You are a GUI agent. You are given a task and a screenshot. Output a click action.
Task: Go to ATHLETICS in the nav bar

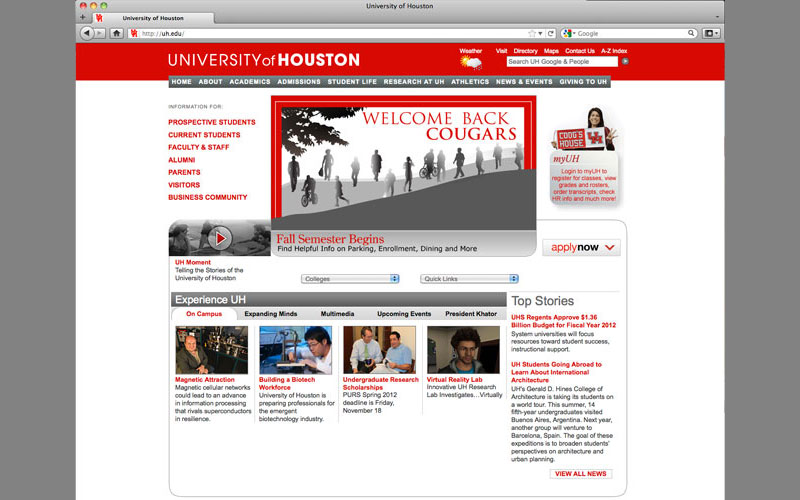(470, 82)
